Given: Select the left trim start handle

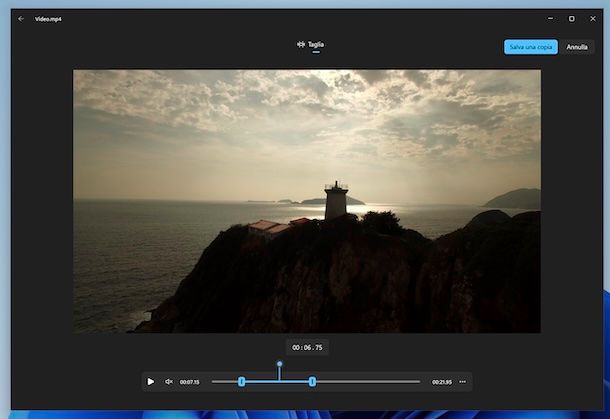Looking at the screenshot, I should 241,382.
